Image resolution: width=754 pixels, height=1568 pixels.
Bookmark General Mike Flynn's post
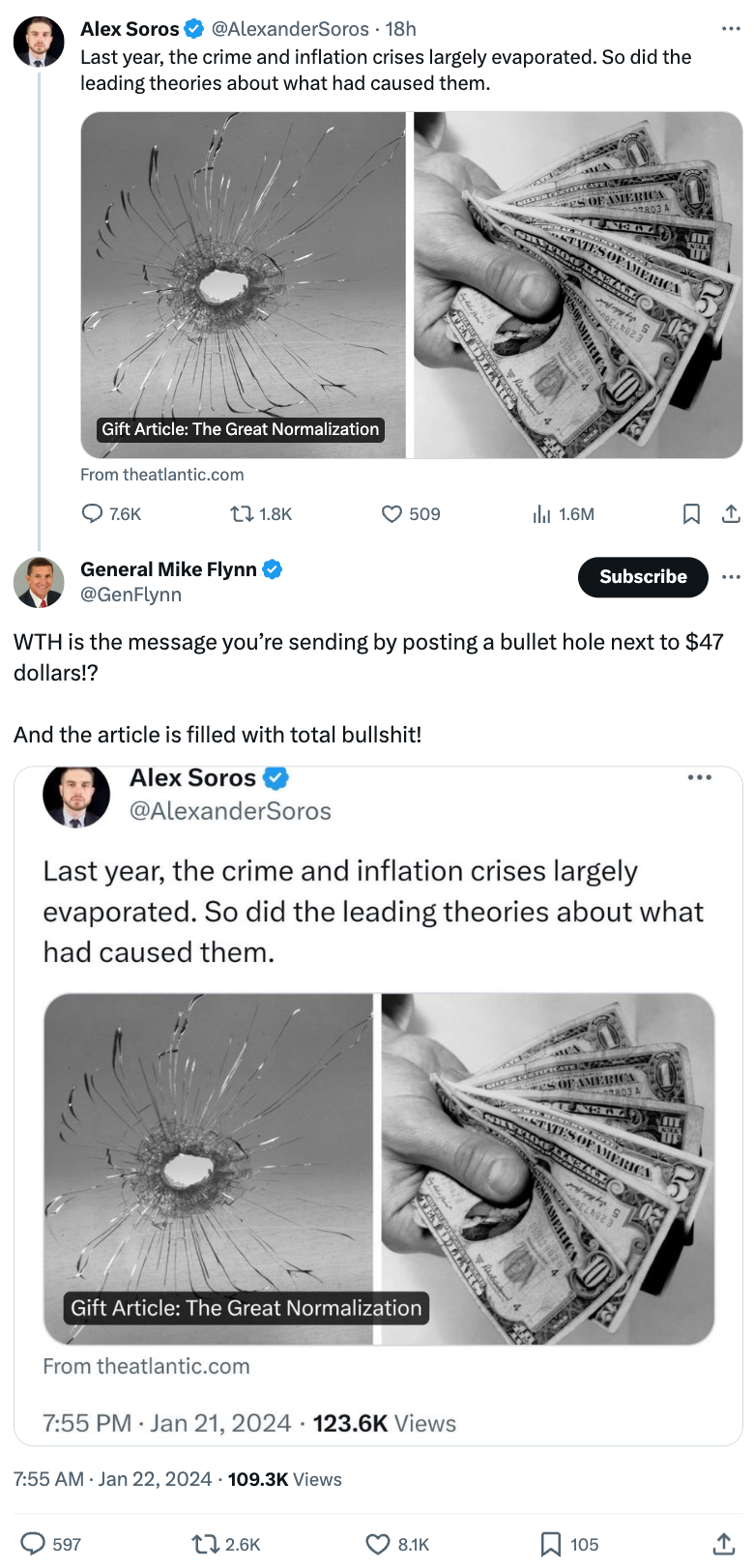[553, 1544]
